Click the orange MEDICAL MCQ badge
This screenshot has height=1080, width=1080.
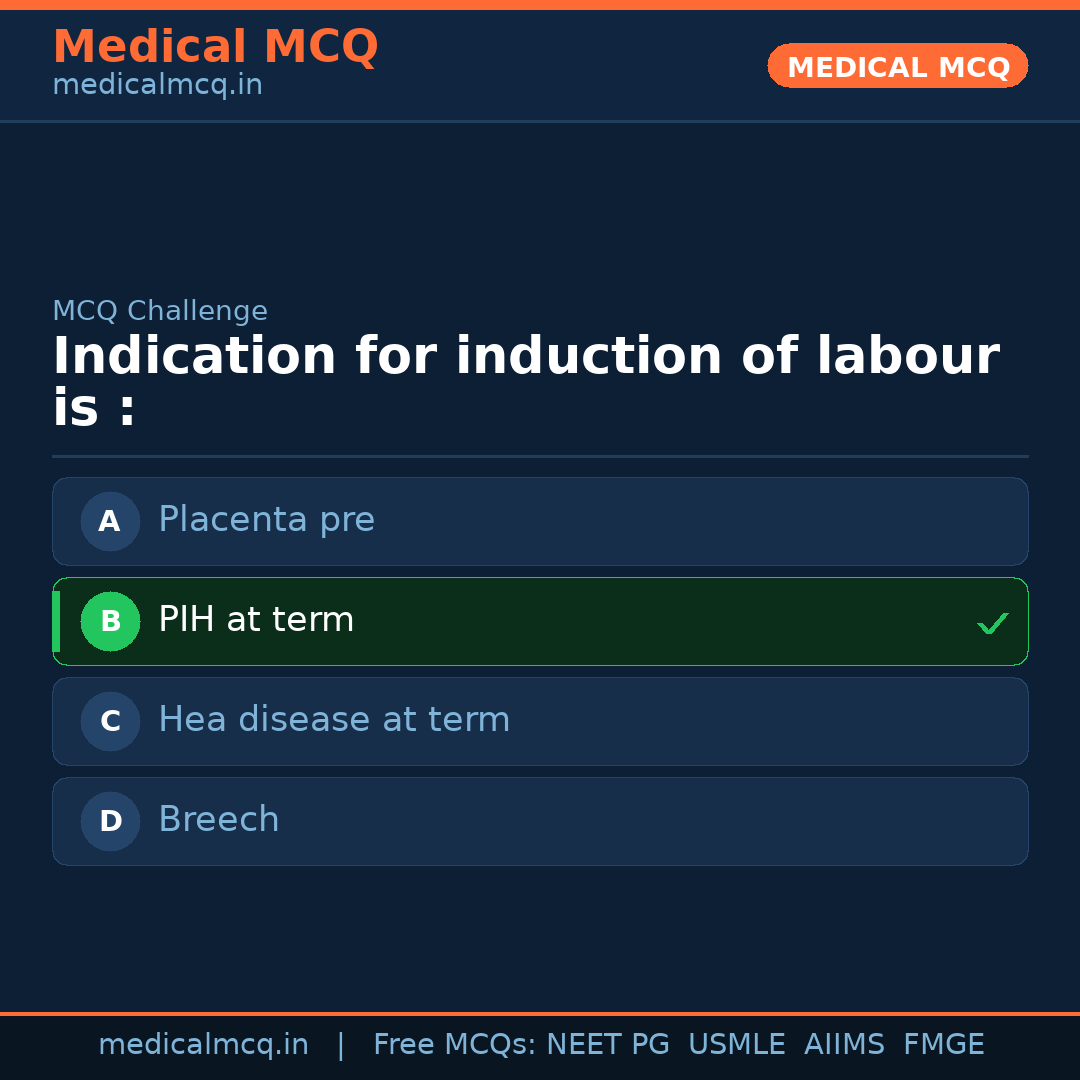coord(897,66)
